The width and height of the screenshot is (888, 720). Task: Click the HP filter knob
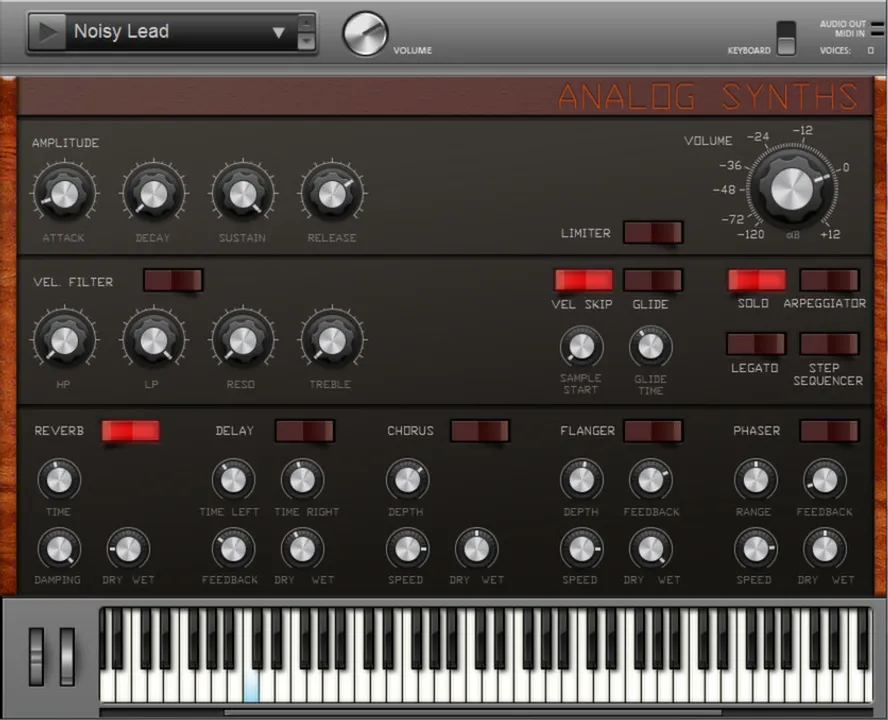click(64, 340)
